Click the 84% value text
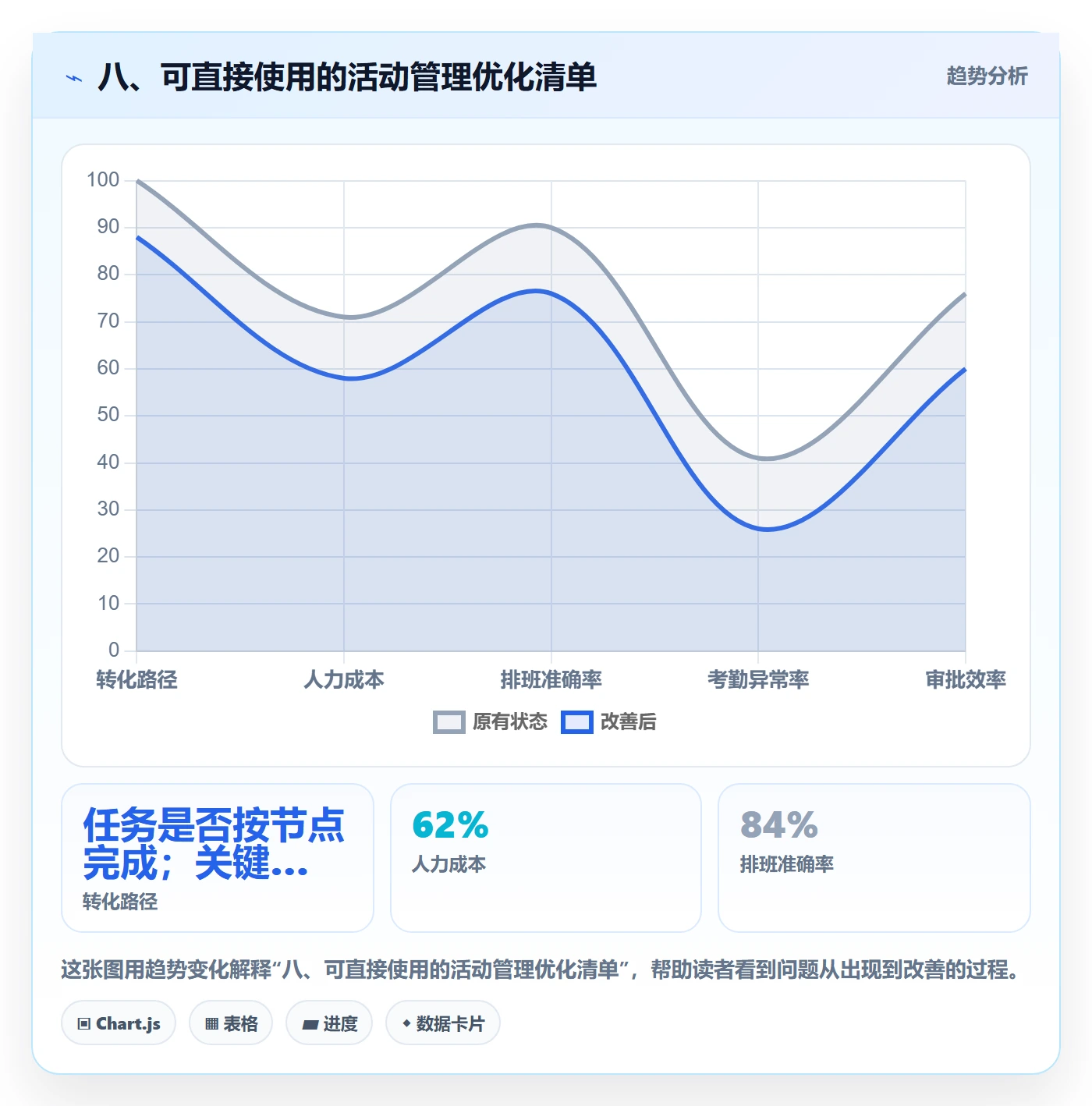The image size is (1092, 1106). pyautogui.click(x=779, y=825)
